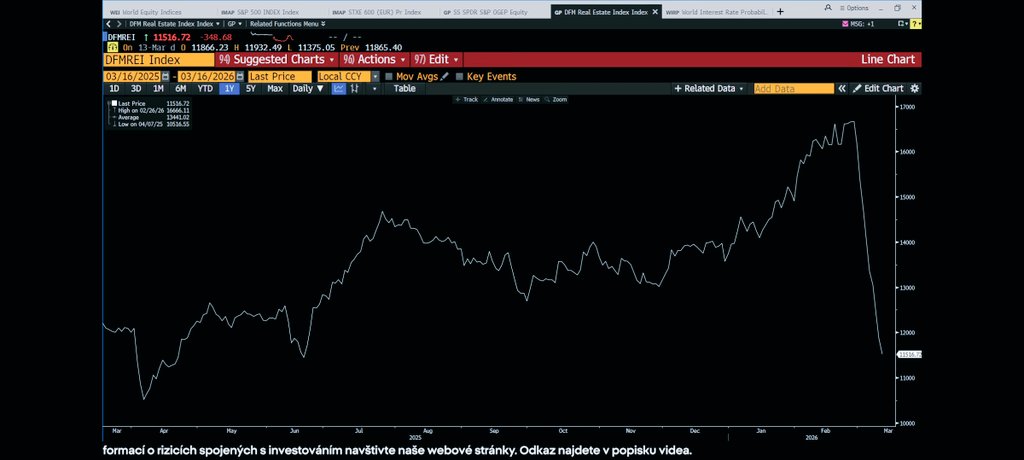Viewport: 1024px width, 460px height.
Task: Select the YTD time range
Action: tap(205, 89)
